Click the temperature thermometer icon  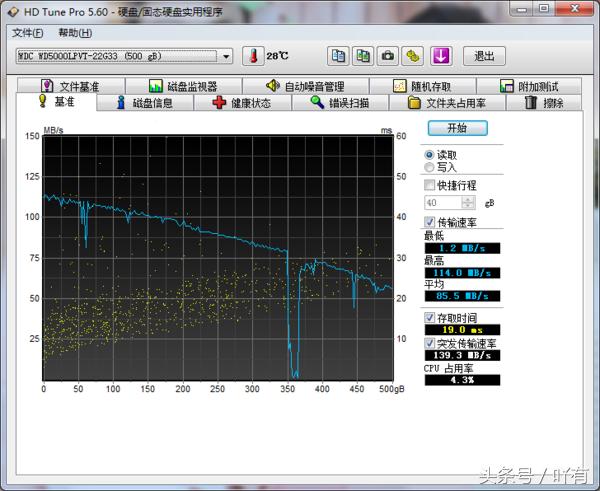click(254, 56)
